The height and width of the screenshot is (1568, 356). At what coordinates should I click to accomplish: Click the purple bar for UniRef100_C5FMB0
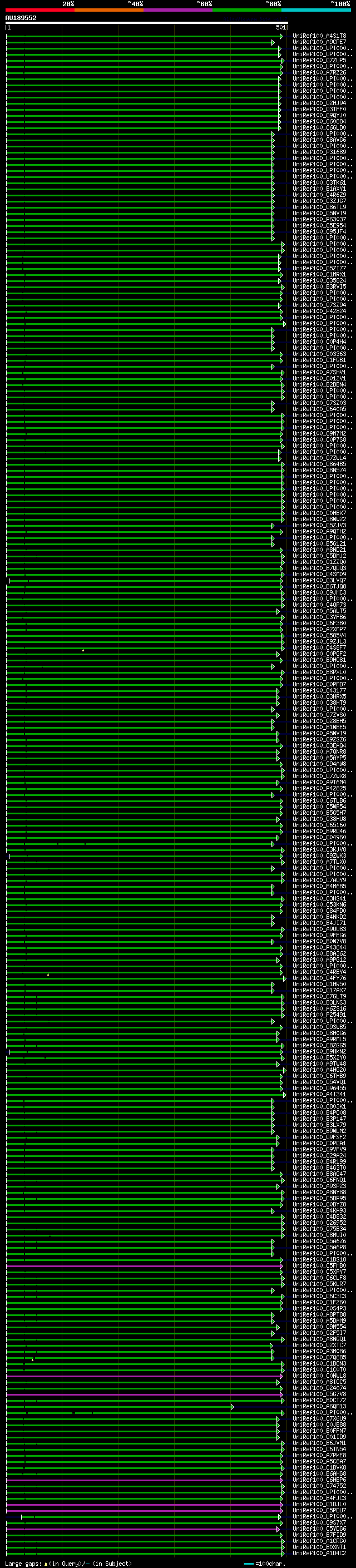(x=144, y=1266)
